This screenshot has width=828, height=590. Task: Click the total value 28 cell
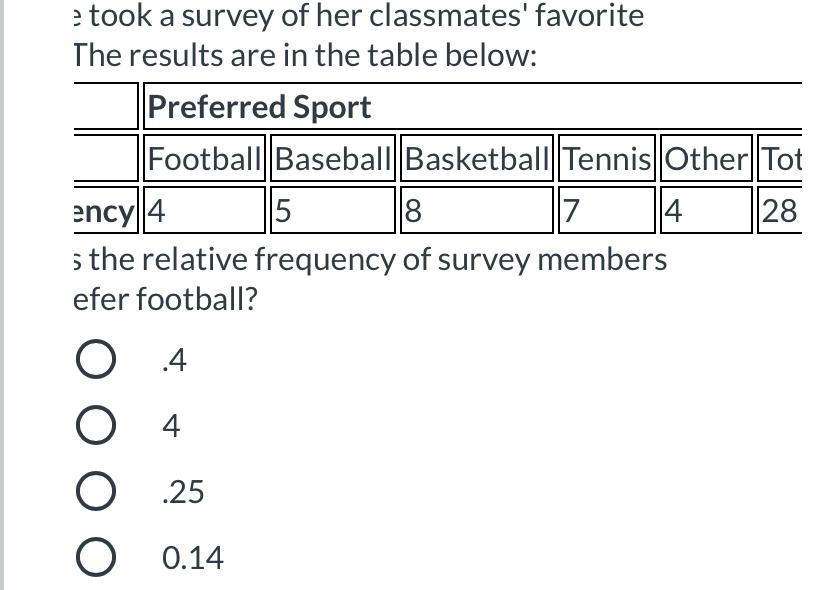(x=780, y=211)
